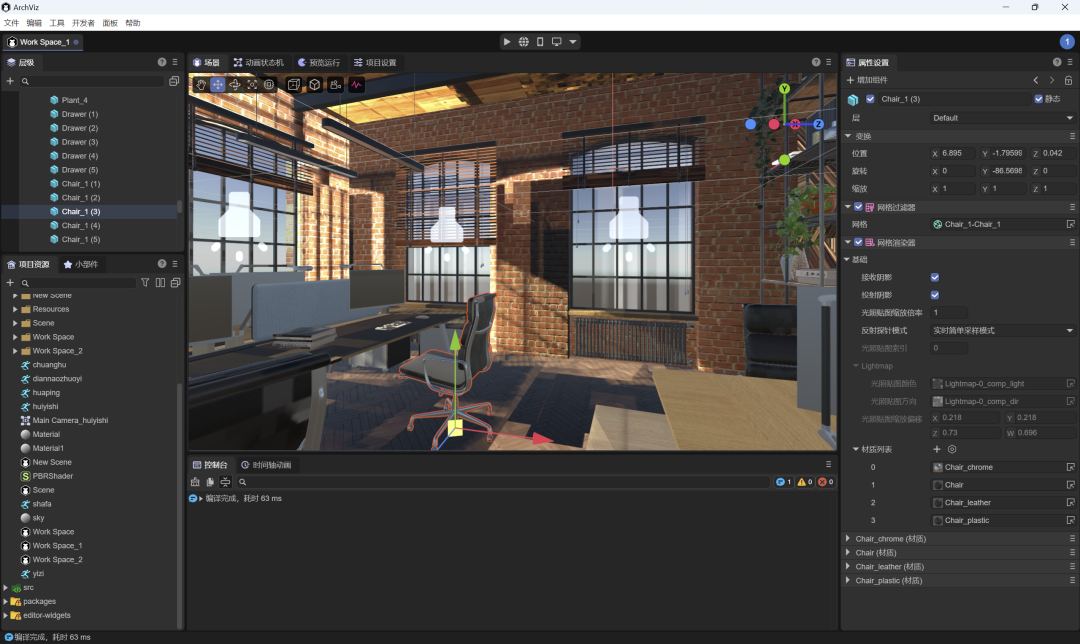1080x644 pixels.
Task: Toggle info message filter in console
Action: [x=784, y=482]
